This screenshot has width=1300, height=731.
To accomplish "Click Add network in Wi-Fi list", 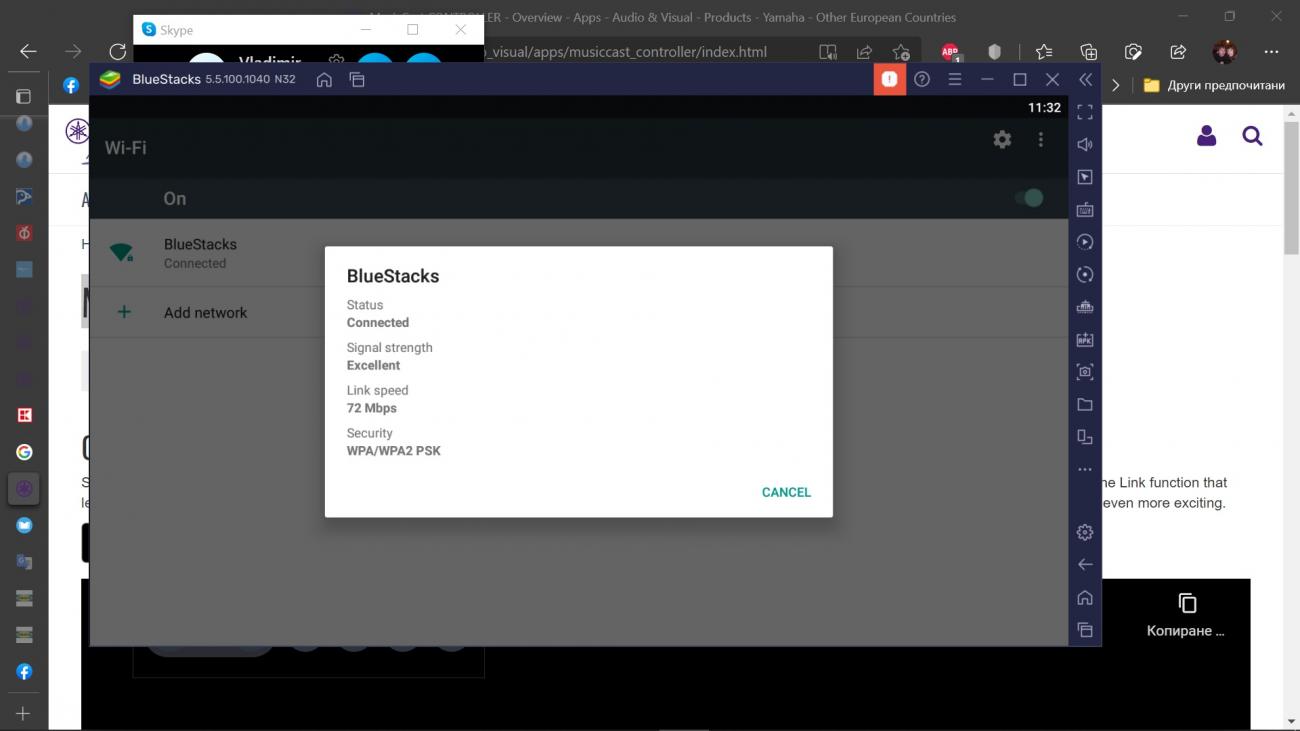I will click(578, 312).
